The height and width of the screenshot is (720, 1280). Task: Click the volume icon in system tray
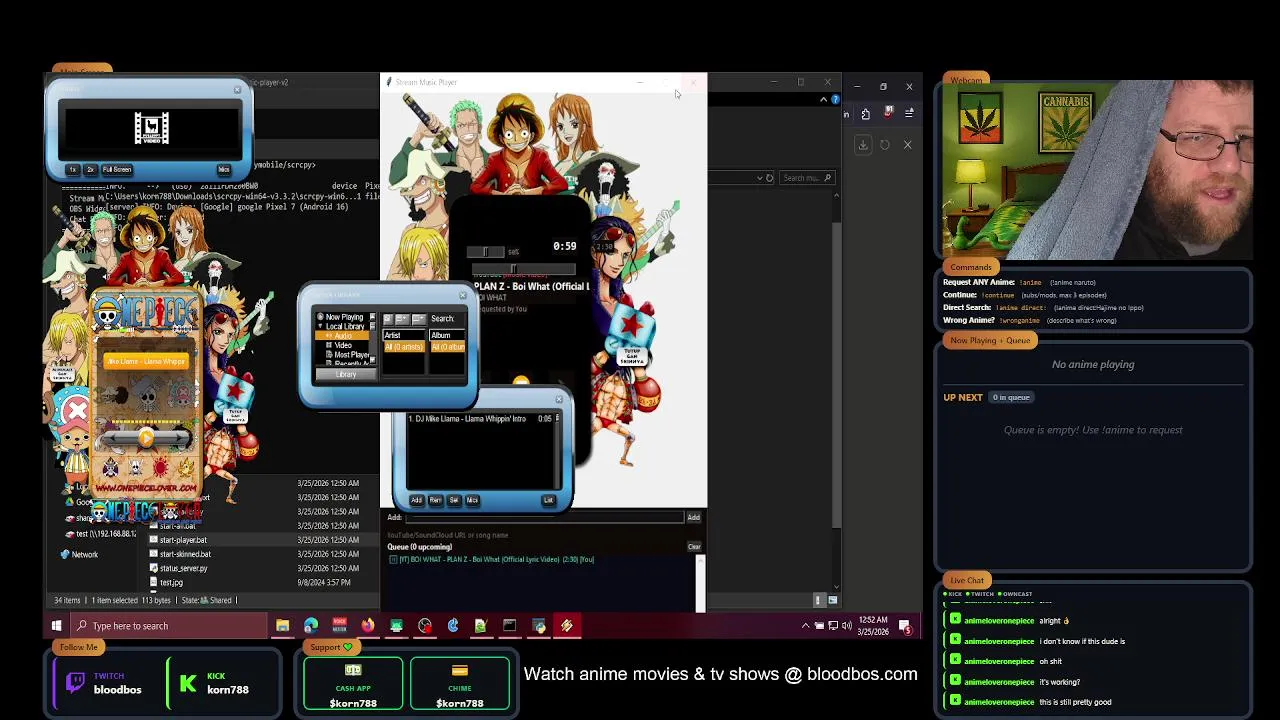click(x=847, y=626)
